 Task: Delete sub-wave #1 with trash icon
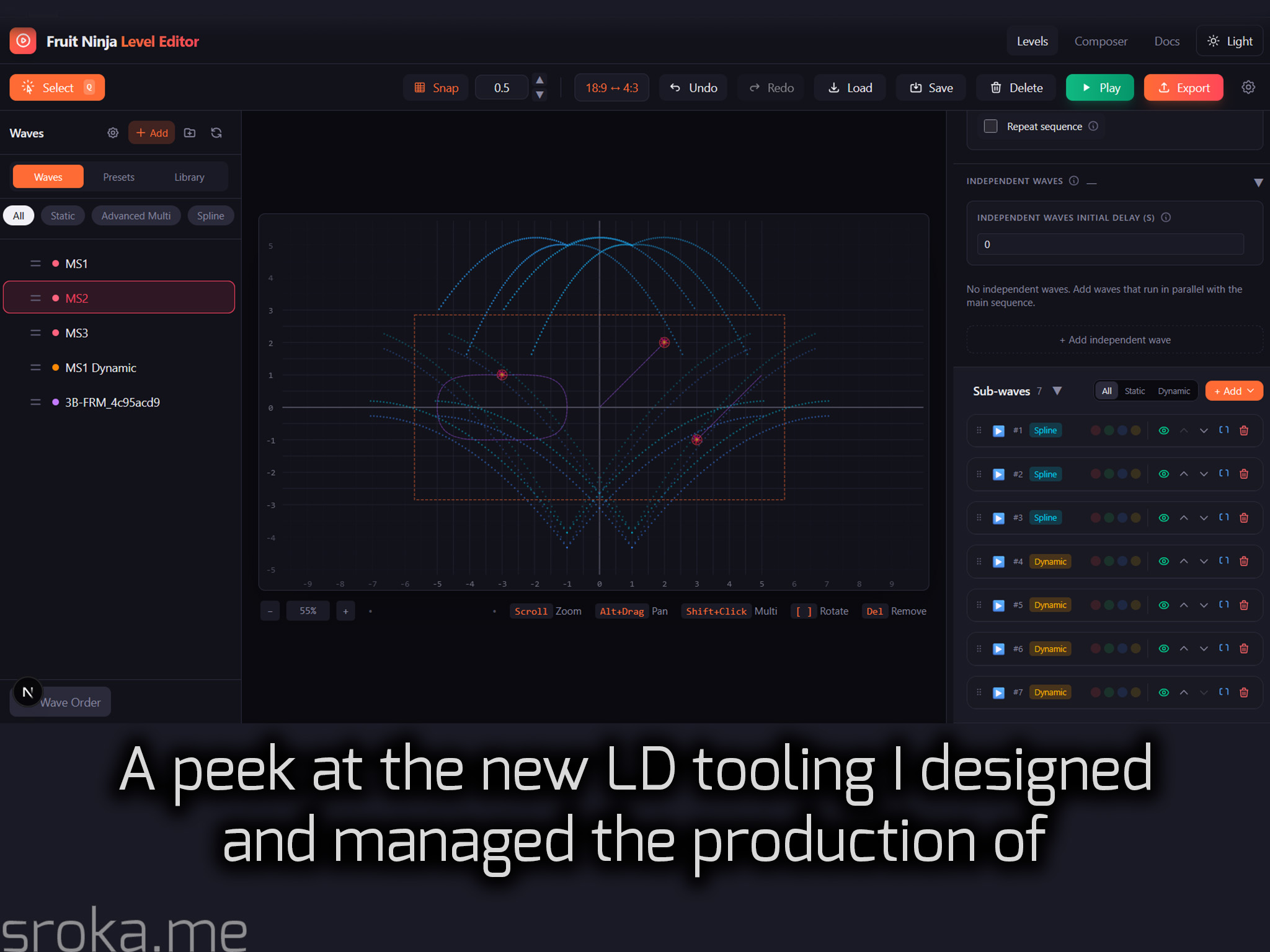[1244, 431]
